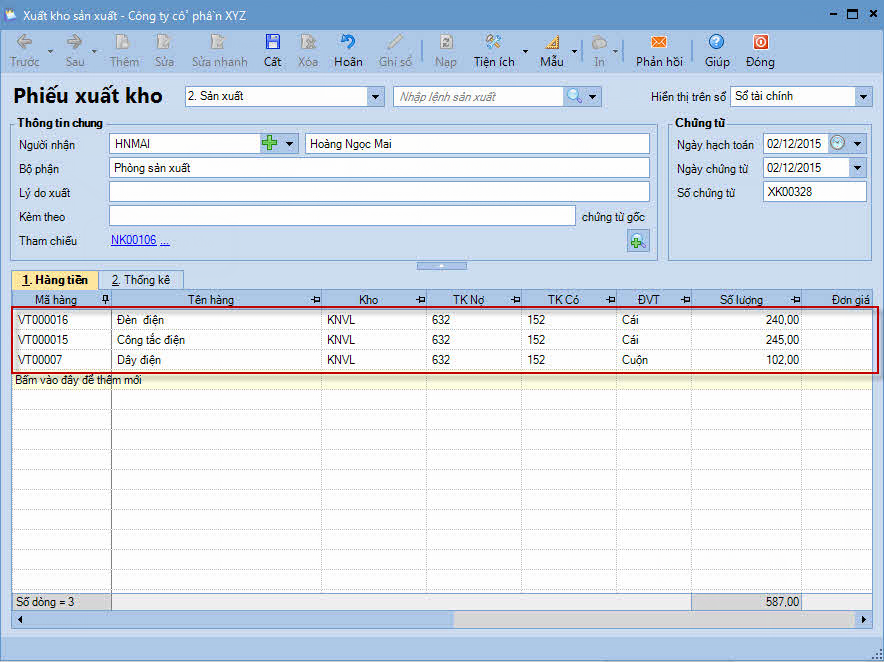Open the Giúp help icon
Screen dimensions: 884x662
716,42
